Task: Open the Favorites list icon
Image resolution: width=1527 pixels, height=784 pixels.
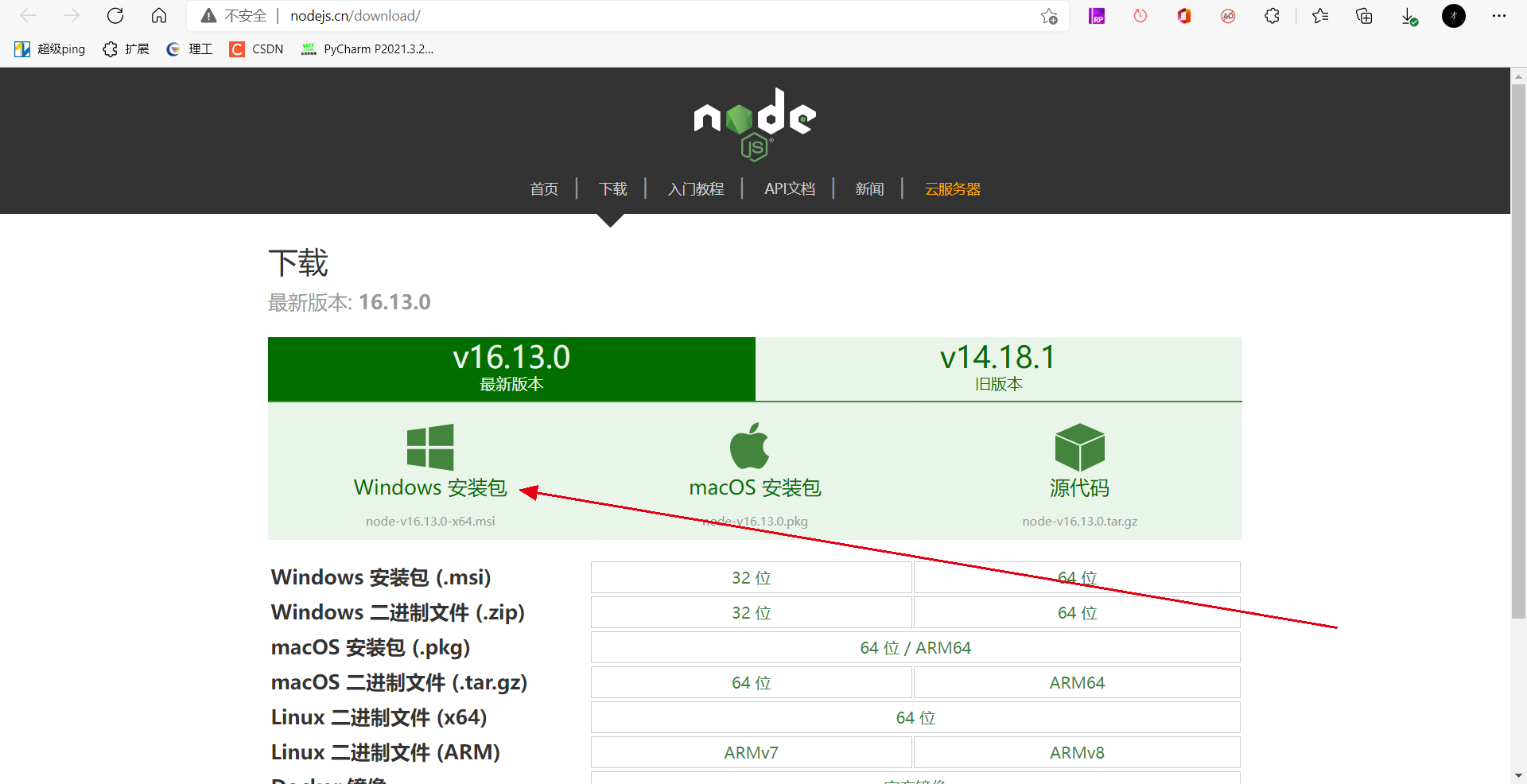Action: point(1320,16)
